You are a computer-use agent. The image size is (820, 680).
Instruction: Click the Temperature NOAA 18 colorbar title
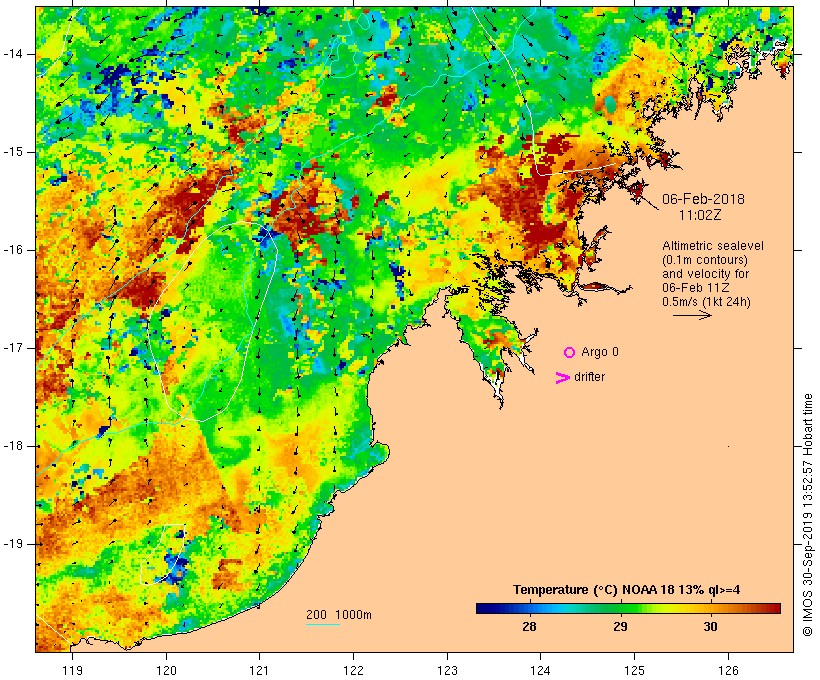(x=627, y=590)
